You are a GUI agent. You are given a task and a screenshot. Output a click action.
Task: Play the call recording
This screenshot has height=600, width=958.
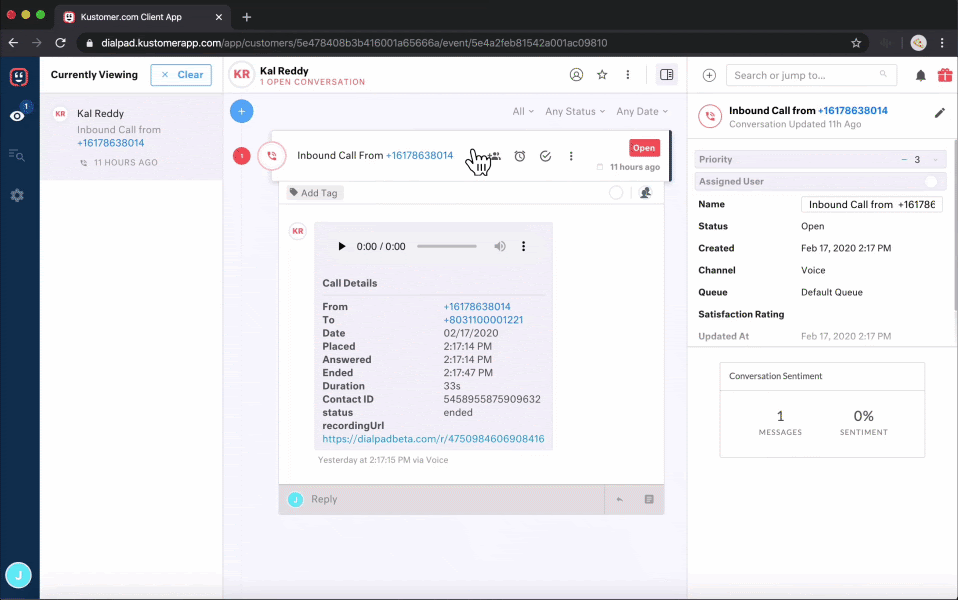[x=342, y=246]
